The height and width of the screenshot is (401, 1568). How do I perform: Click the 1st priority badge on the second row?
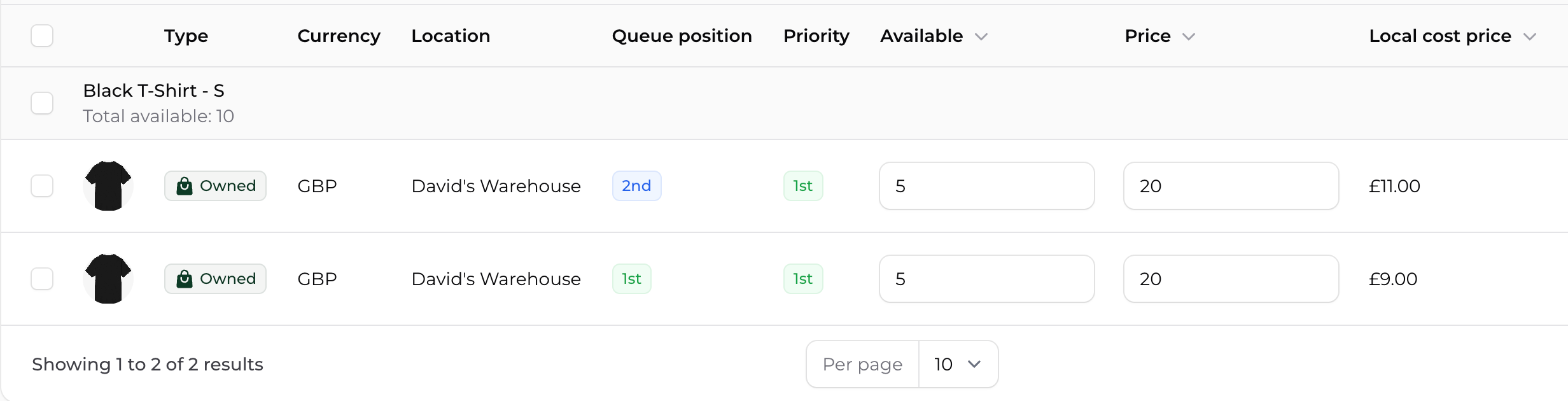tap(802, 279)
